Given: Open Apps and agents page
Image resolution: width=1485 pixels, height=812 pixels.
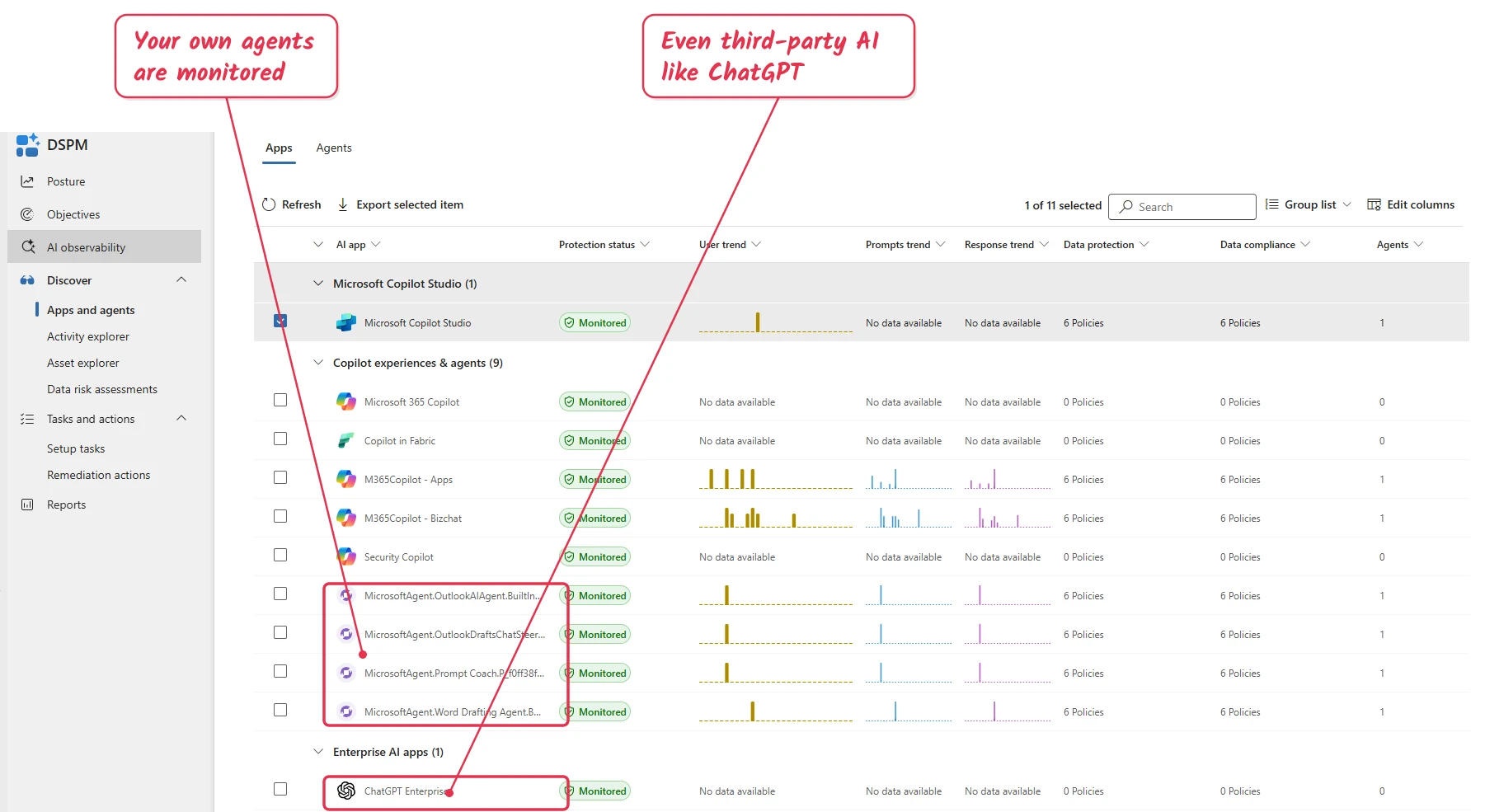Looking at the screenshot, I should (91, 310).
